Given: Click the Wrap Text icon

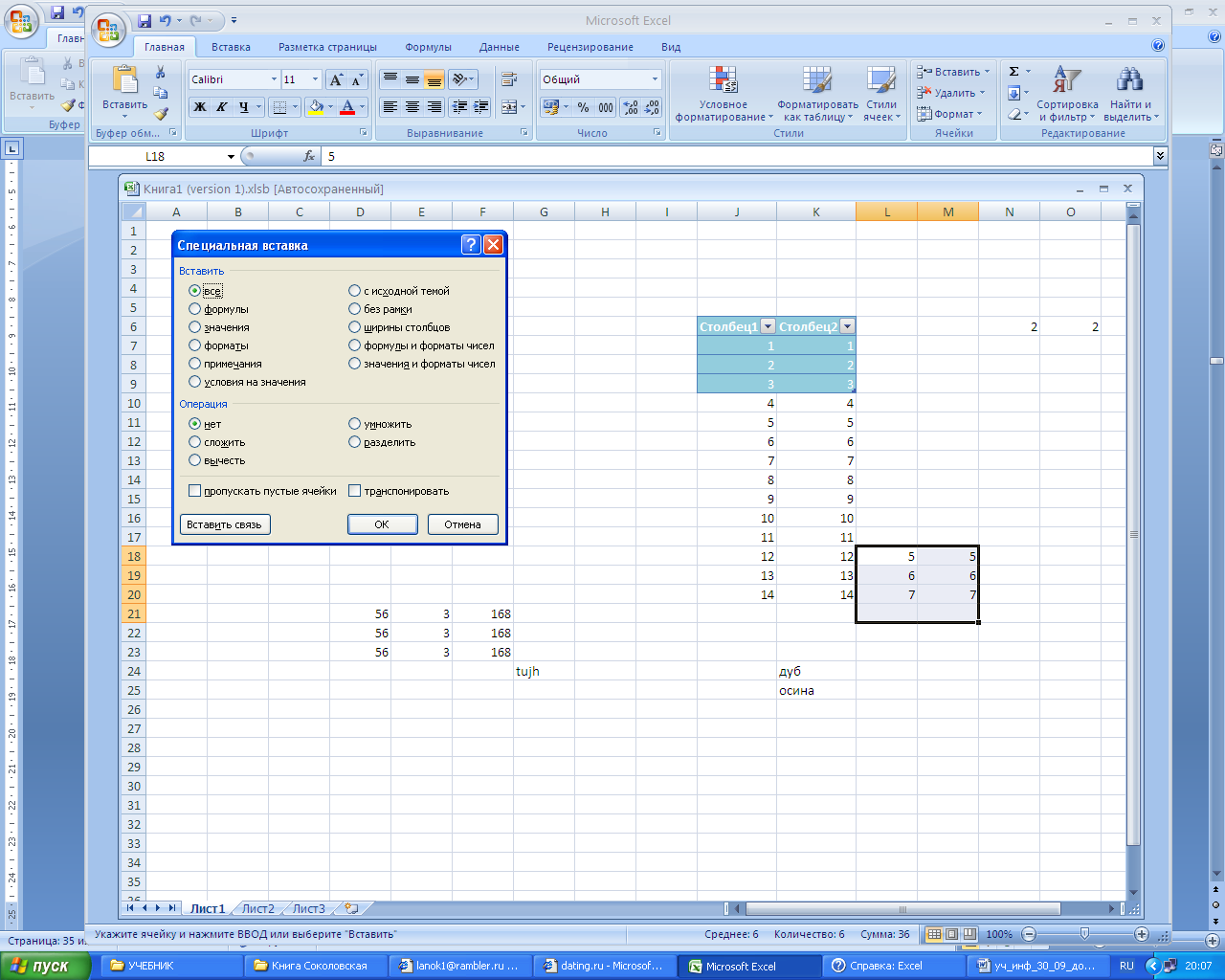Looking at the screenshot, I should tap(509, 79).
